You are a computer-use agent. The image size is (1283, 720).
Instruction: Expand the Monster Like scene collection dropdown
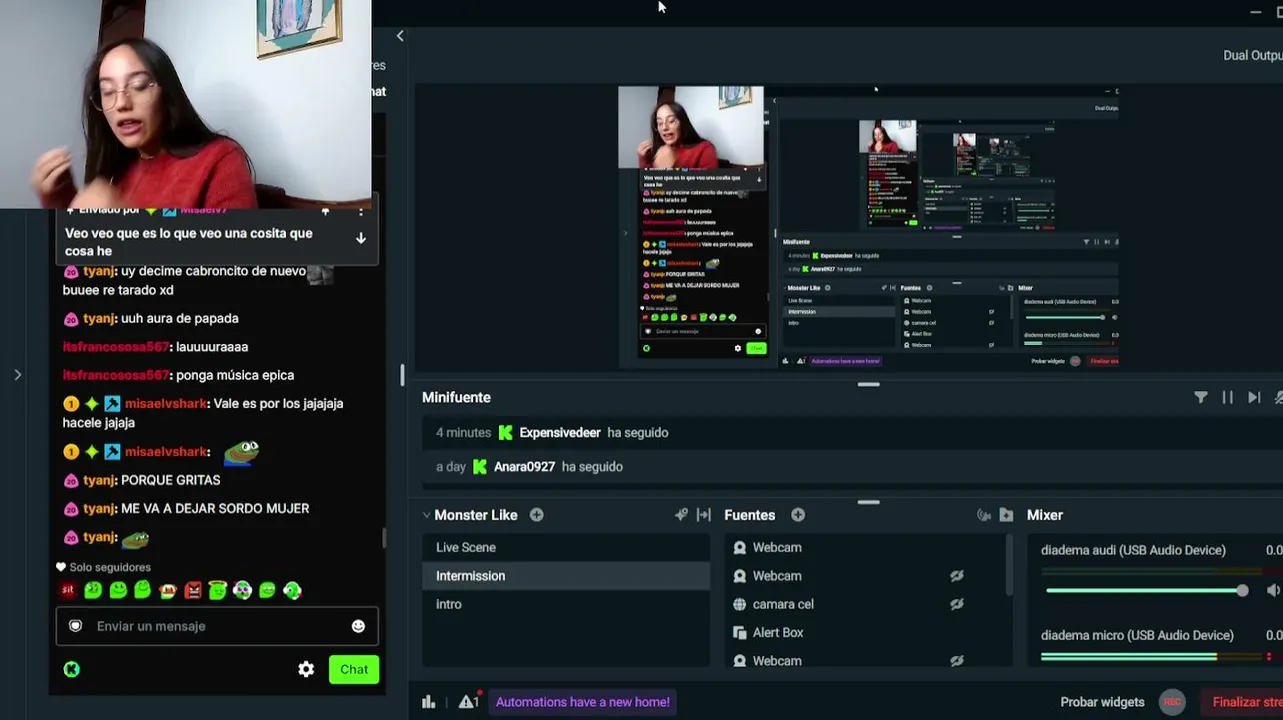pyautogui.click(x=427, y=515)
